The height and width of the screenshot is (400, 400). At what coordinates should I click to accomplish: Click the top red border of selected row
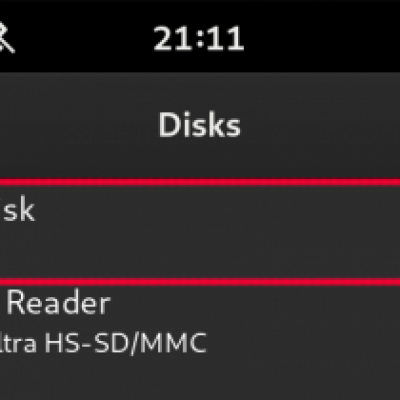(x=200, y=182)
